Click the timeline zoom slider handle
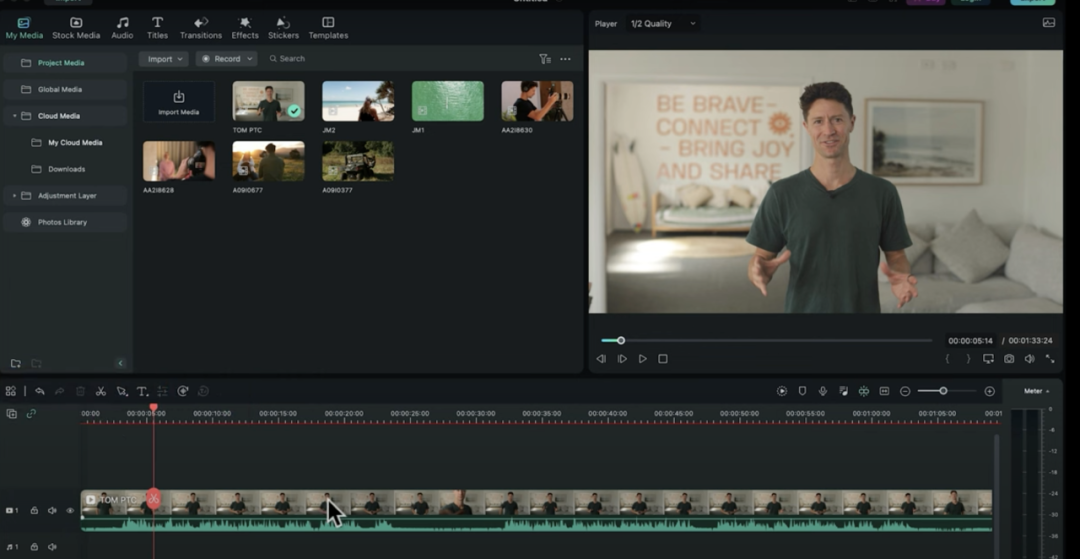The width and height of the screenshot is (1080, 559). coord(943,391)
